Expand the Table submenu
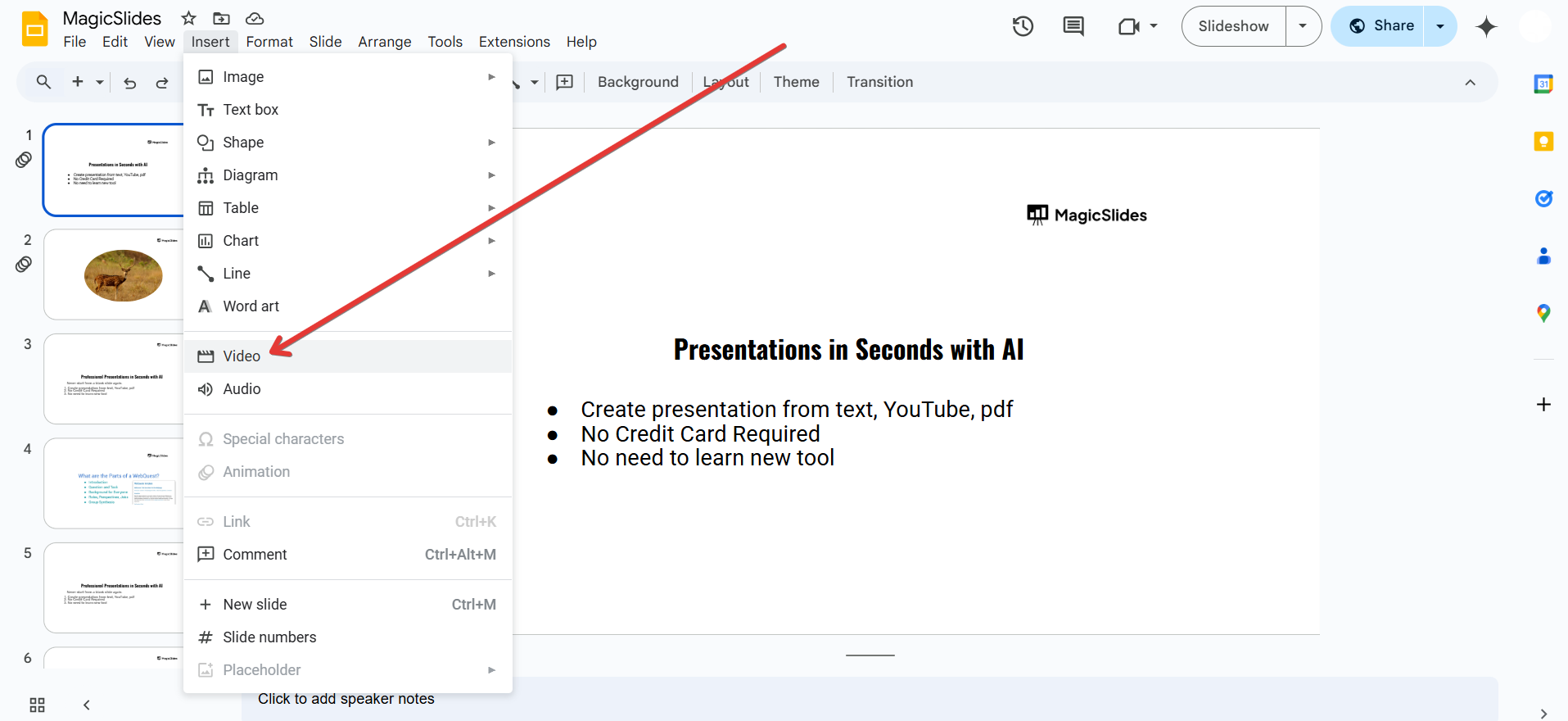 click(x=491, y=208)
